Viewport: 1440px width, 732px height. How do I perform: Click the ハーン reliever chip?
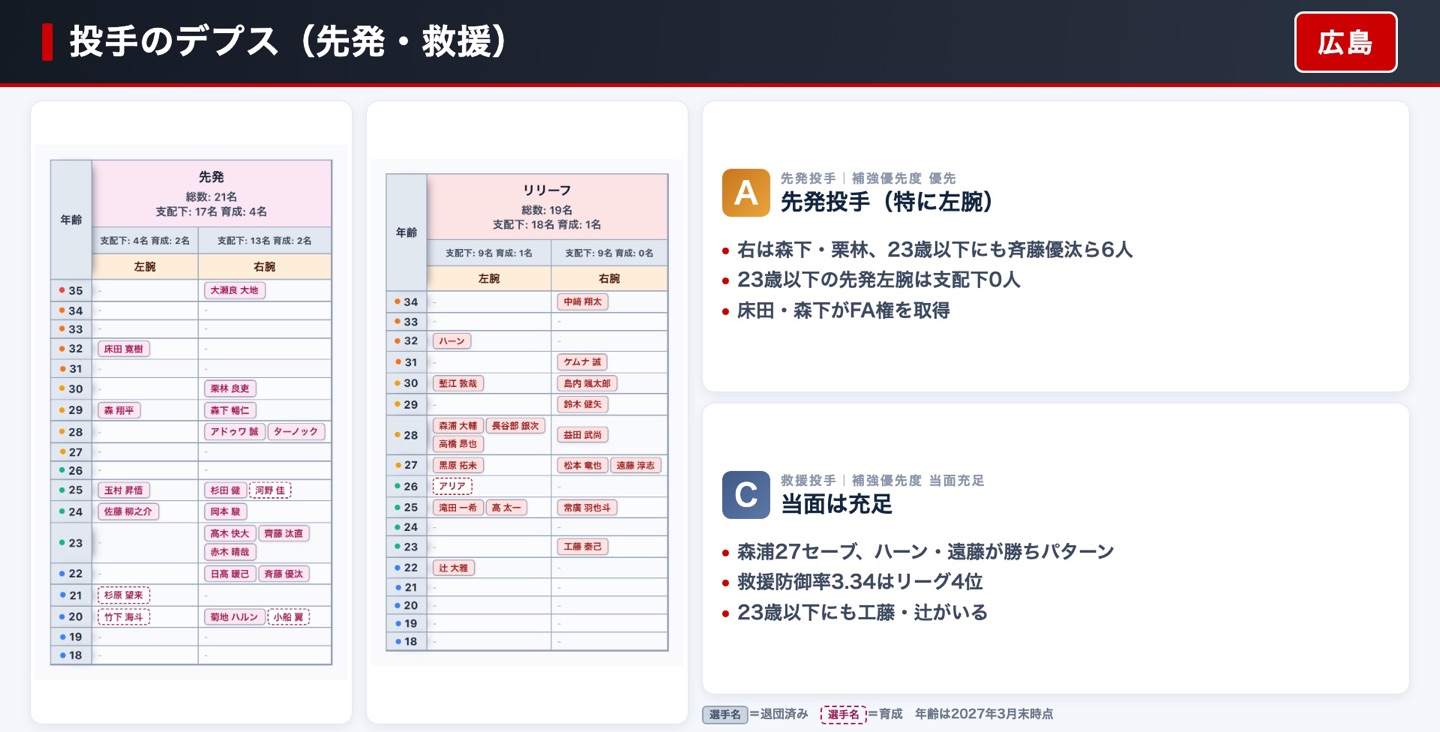pyautogui.click(x=452, y=341)
